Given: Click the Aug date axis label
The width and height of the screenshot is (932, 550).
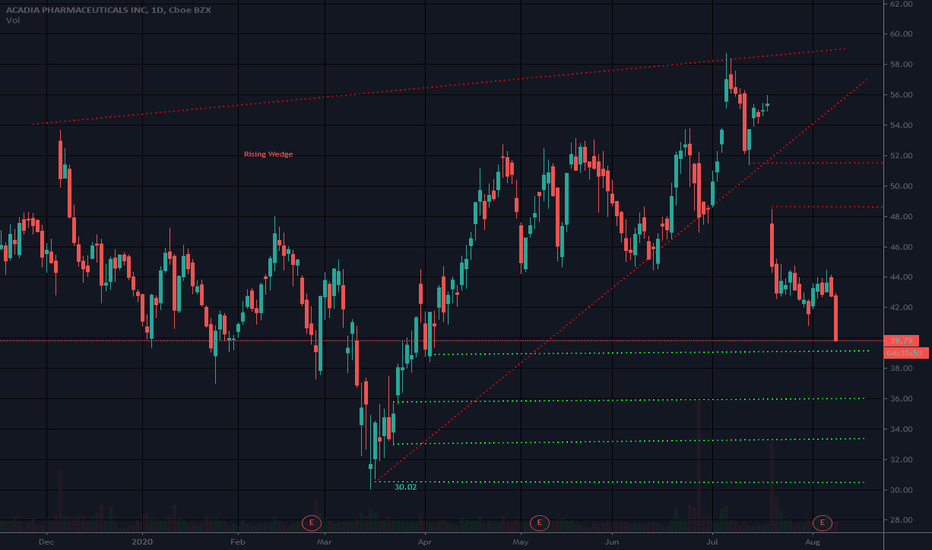Looking at the screenshot, I should [x=813, y=542].
